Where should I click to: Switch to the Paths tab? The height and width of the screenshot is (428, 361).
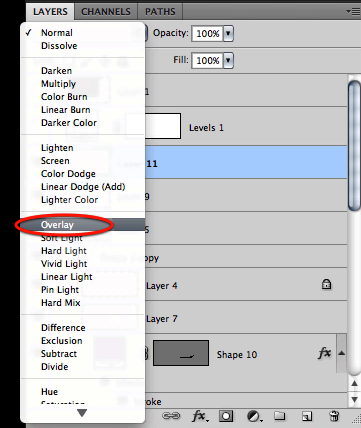(x=160, y=11)
